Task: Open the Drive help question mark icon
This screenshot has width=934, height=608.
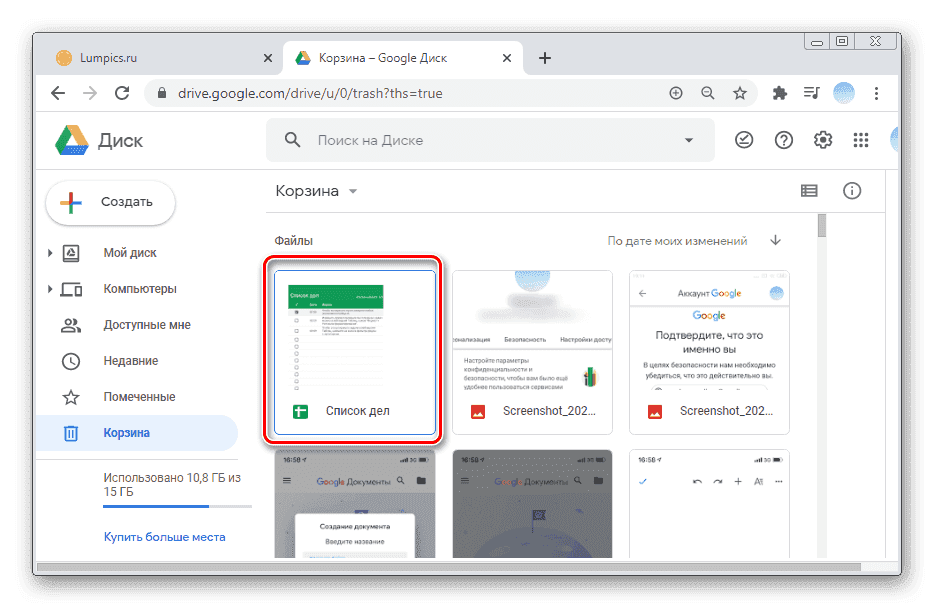Action: 783,140
